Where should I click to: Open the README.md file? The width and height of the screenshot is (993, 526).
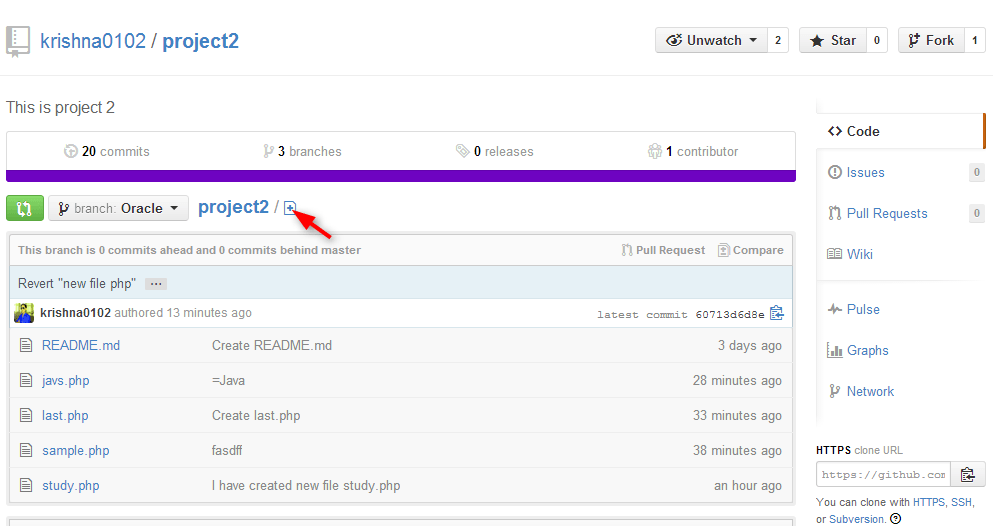[80, 346]
